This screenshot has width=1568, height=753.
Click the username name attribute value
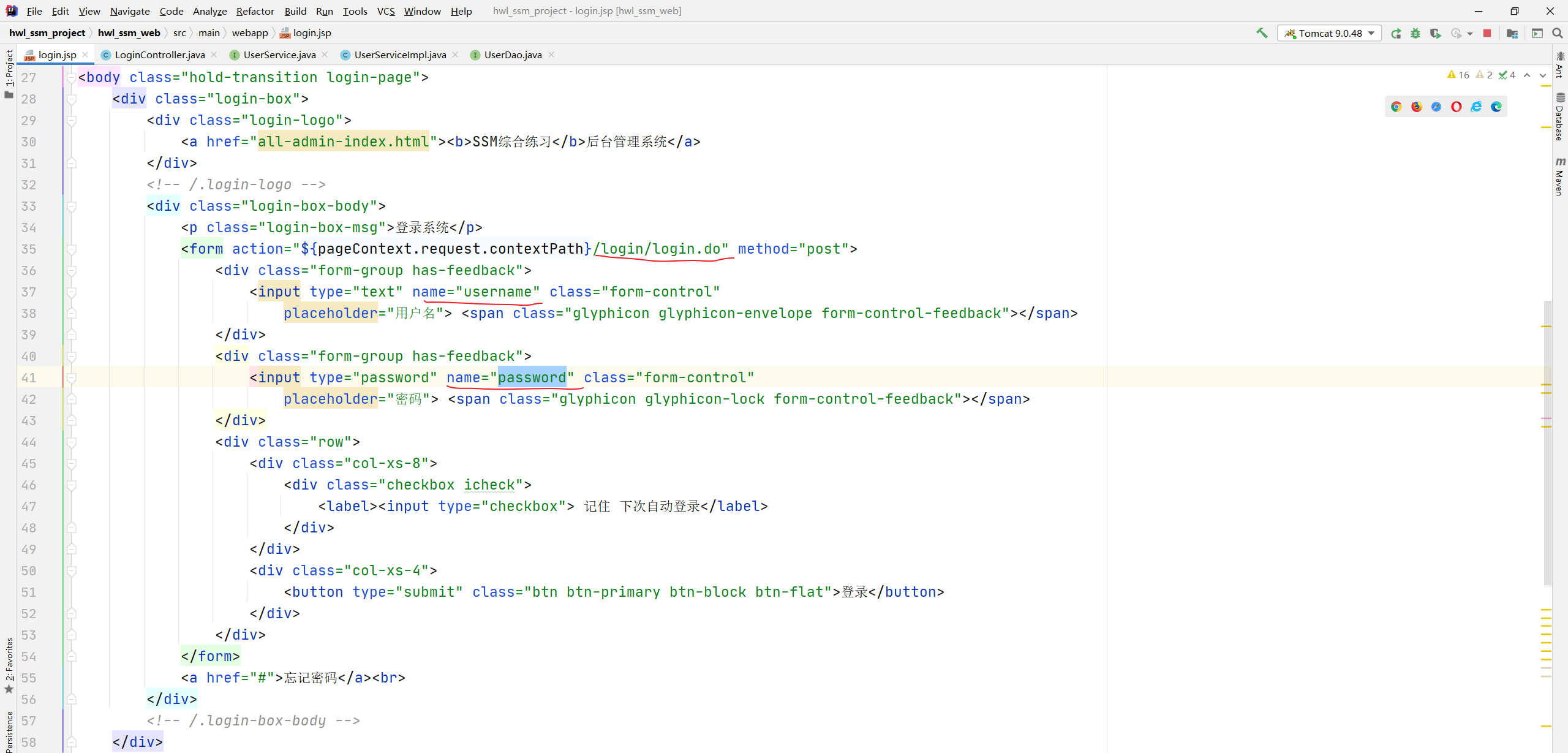pyautogui.click(x=497, y=292)
